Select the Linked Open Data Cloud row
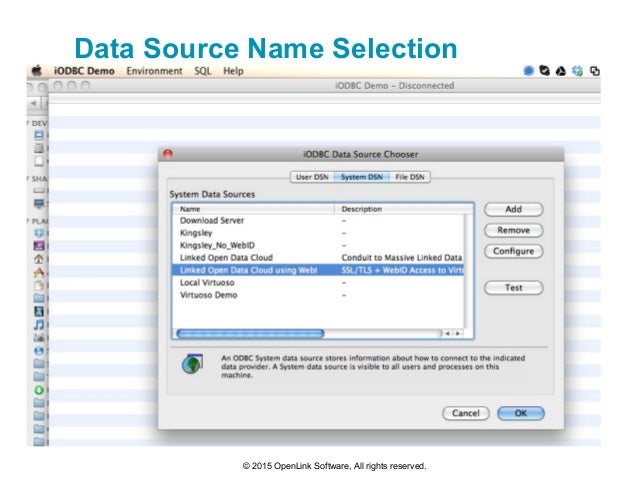Viewport: 638px width, 479px height. (x=319, y=258)
